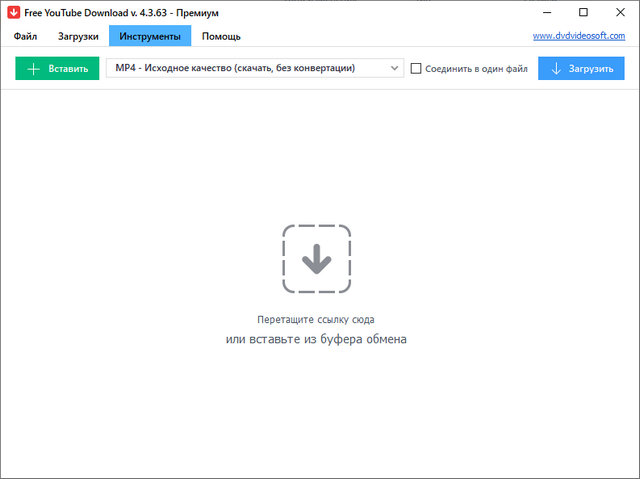The width and height of the screenshot is (640, 479).
Task: Click the plus icon on the green Вставить button
Action: 33,69
